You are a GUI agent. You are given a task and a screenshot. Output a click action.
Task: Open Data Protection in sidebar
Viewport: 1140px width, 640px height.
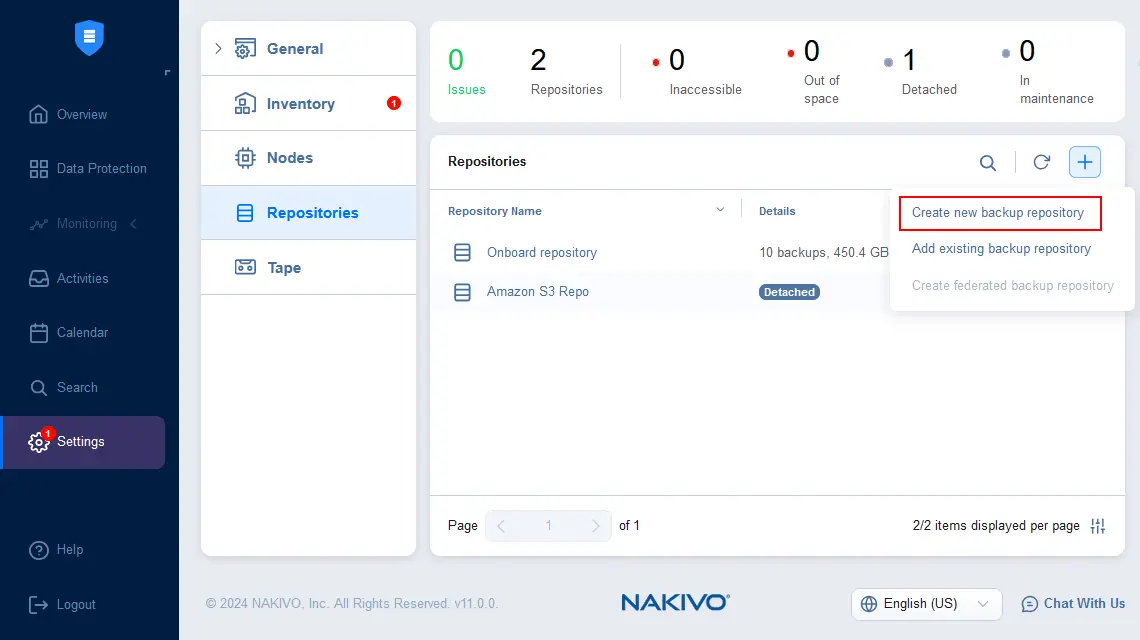[102, 169]
